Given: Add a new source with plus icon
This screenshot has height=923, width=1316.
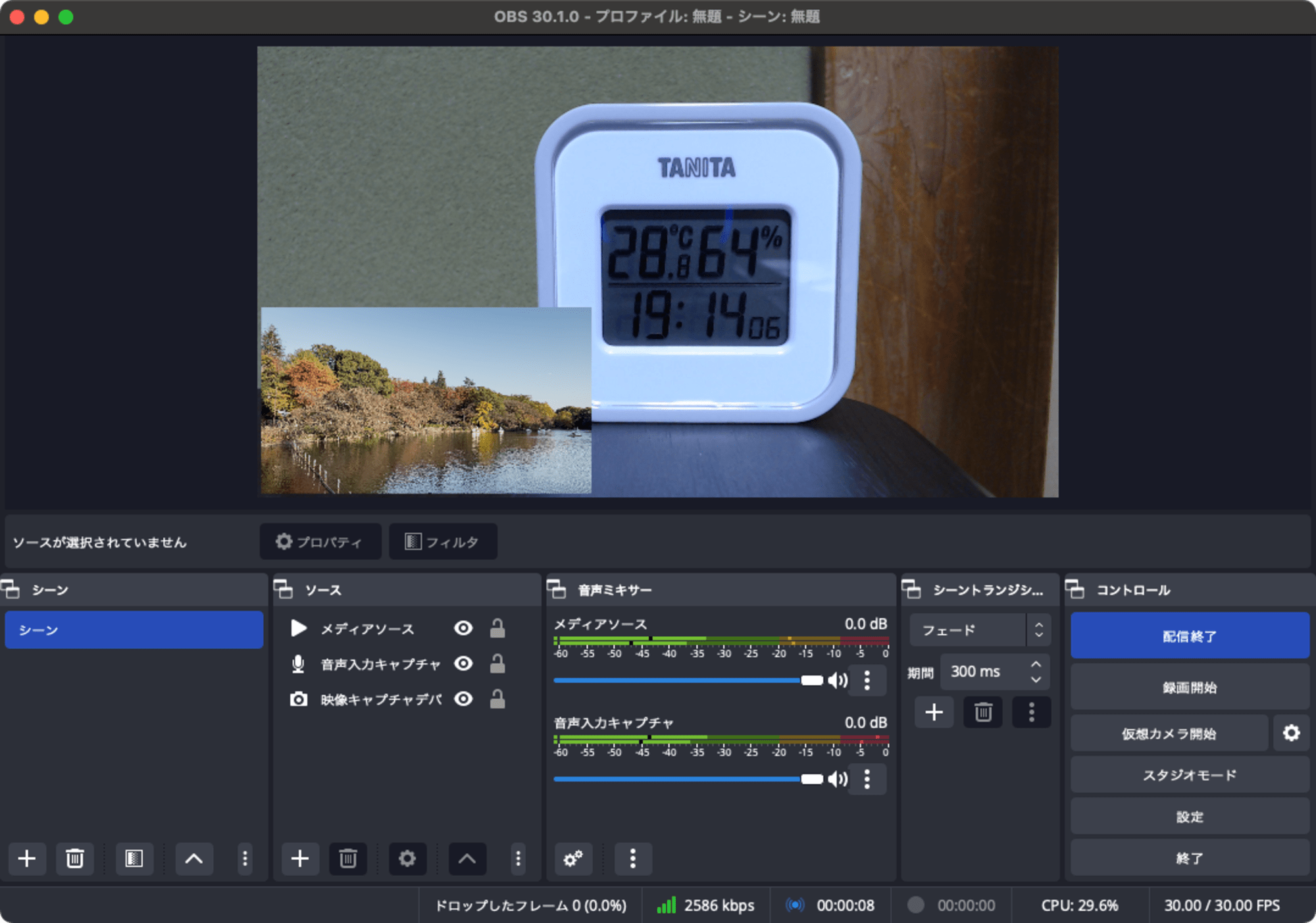Looking at the screenshot, I should point(300,859).
